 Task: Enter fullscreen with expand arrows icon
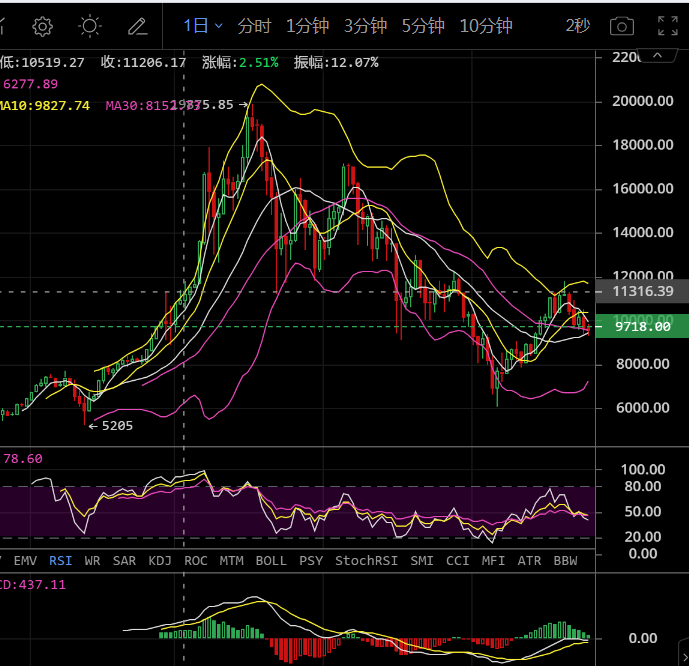667,26
